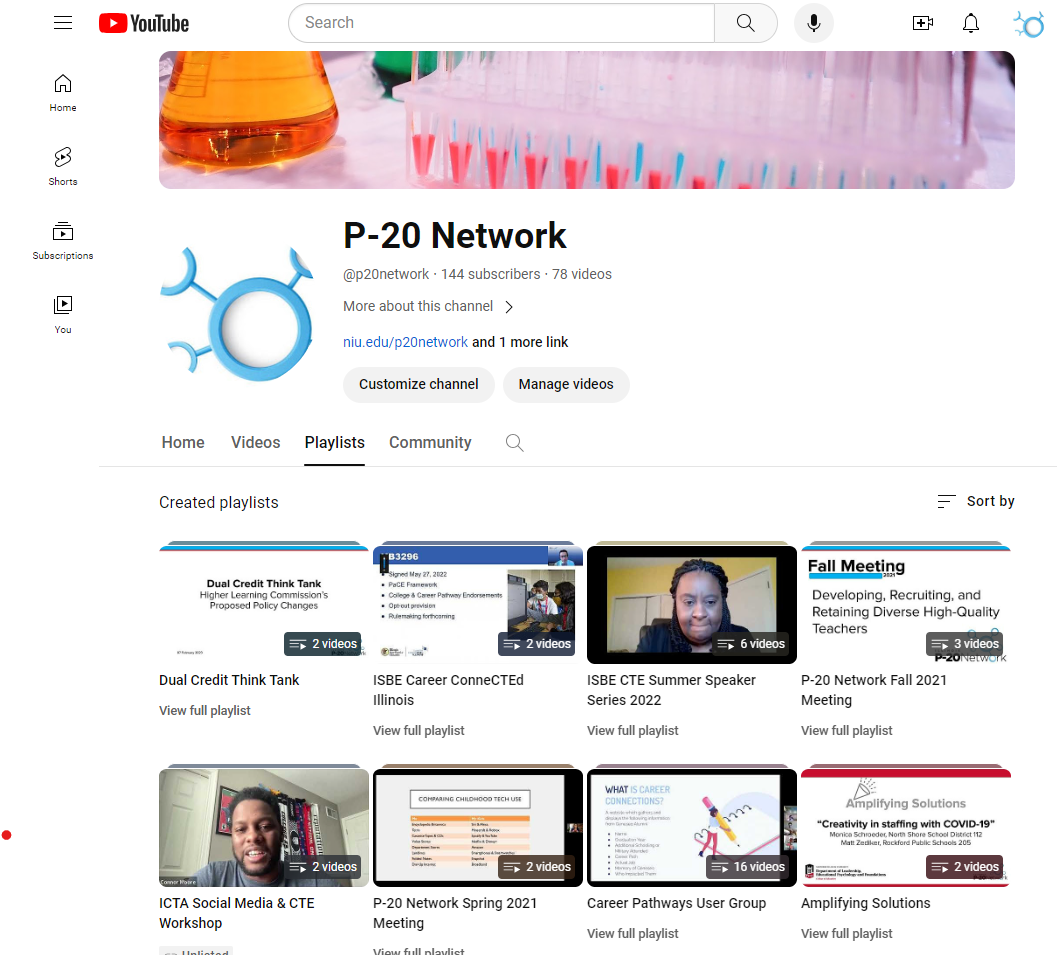The image size is (1057, 955).
Task: Switch to the Community tab
Action: tap(430, 443)
